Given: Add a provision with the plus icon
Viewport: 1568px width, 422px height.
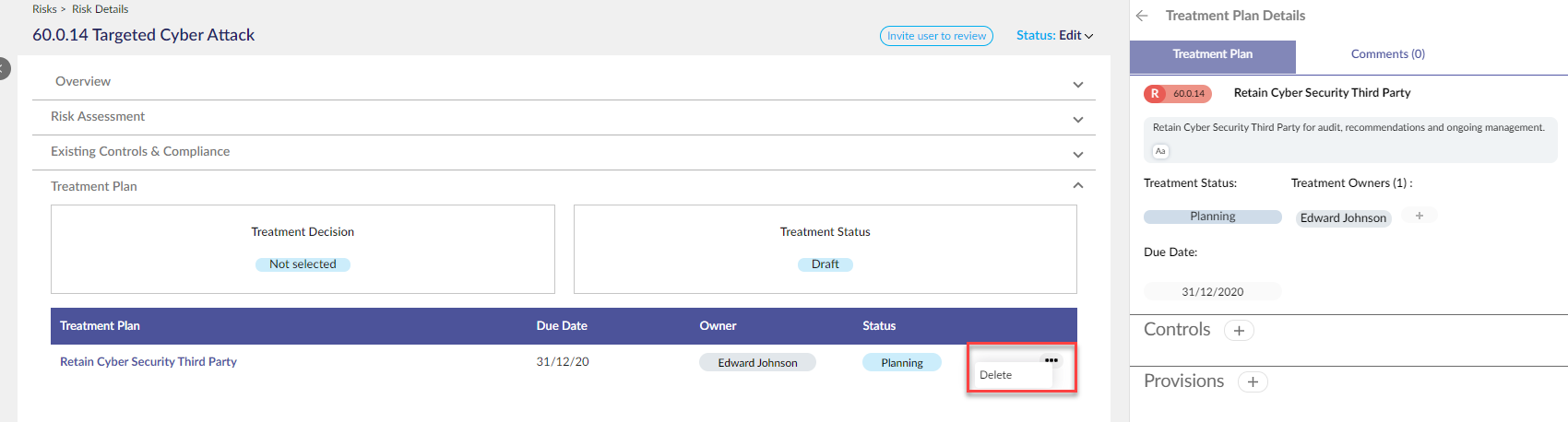Looking at the screenshot, I should click(1253, 382).
